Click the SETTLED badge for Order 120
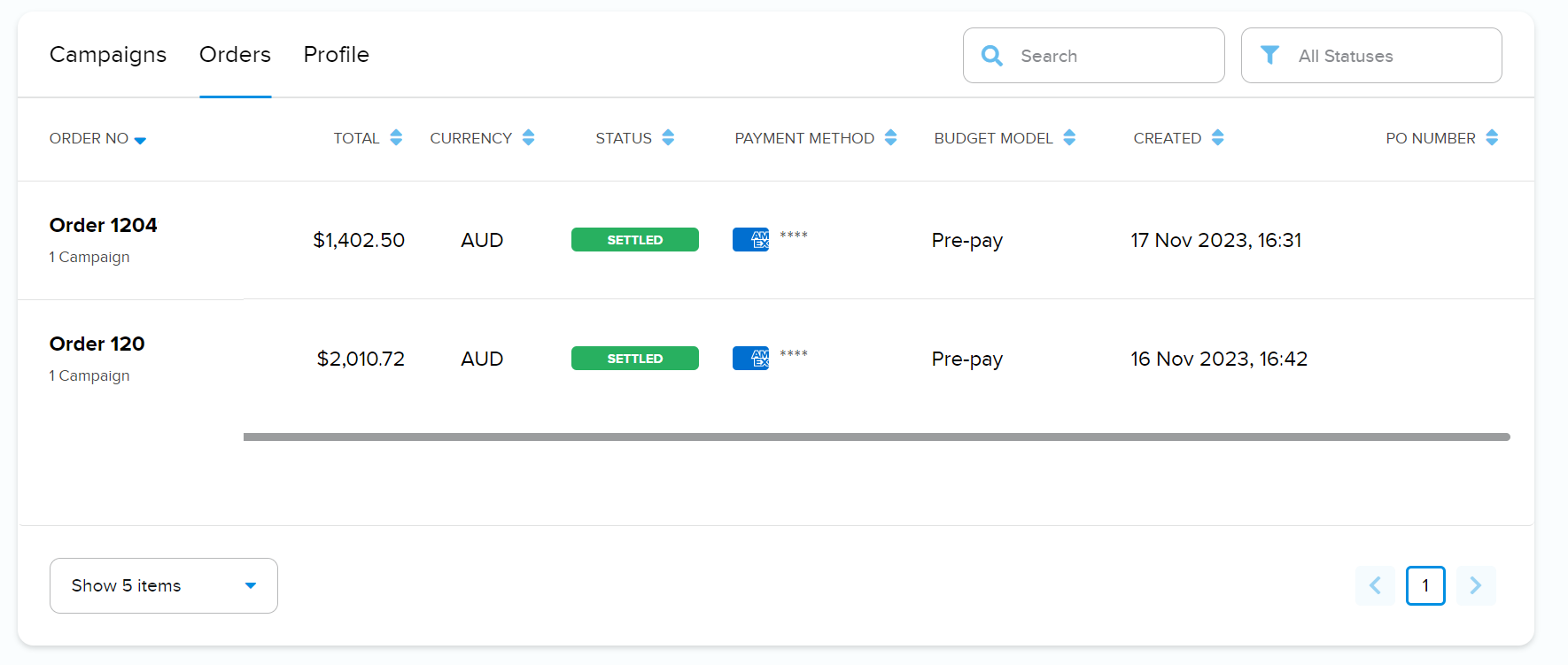1568x665 pixels. coord(635,359)
